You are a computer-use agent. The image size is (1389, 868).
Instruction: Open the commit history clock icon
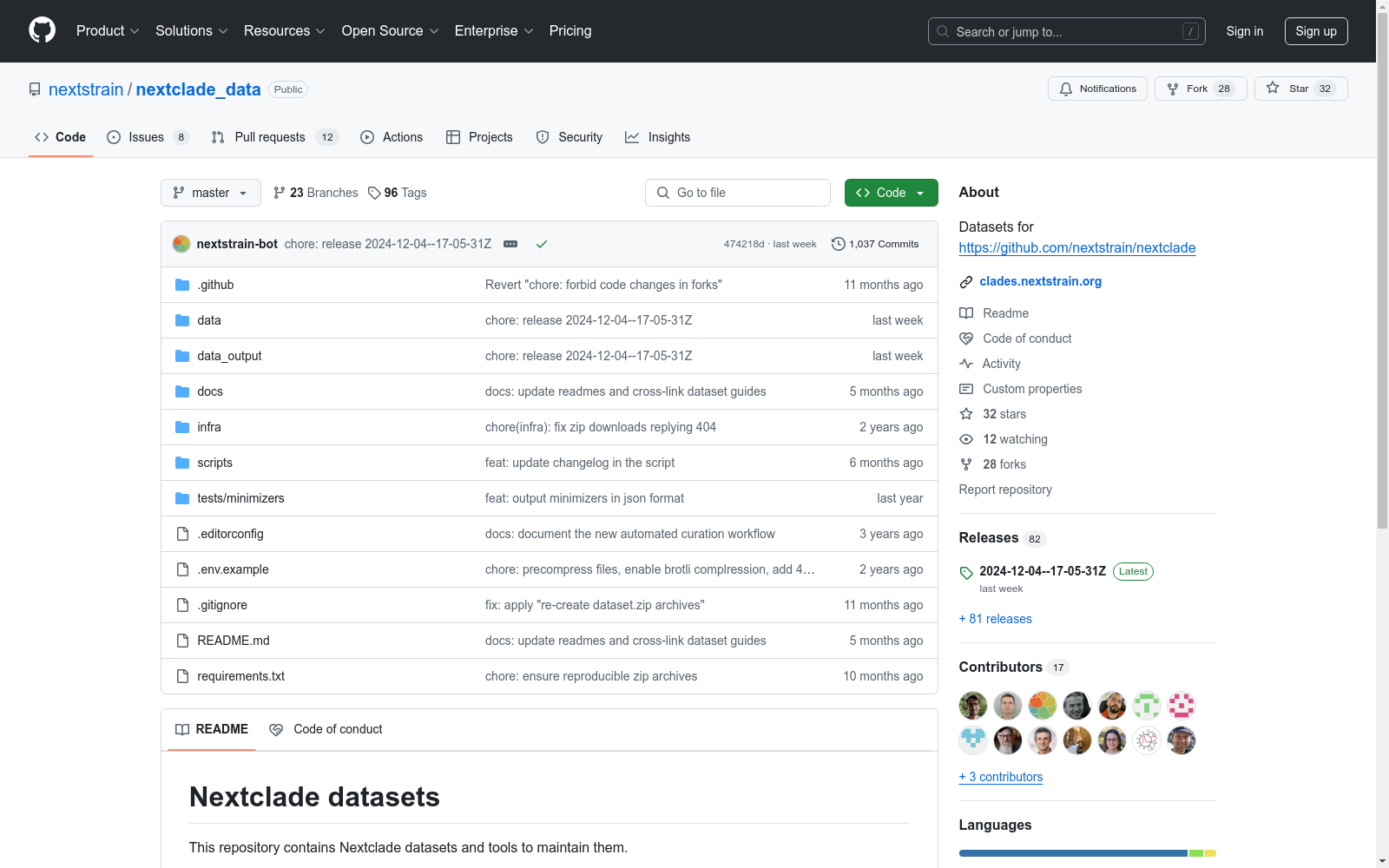(838, 244)
